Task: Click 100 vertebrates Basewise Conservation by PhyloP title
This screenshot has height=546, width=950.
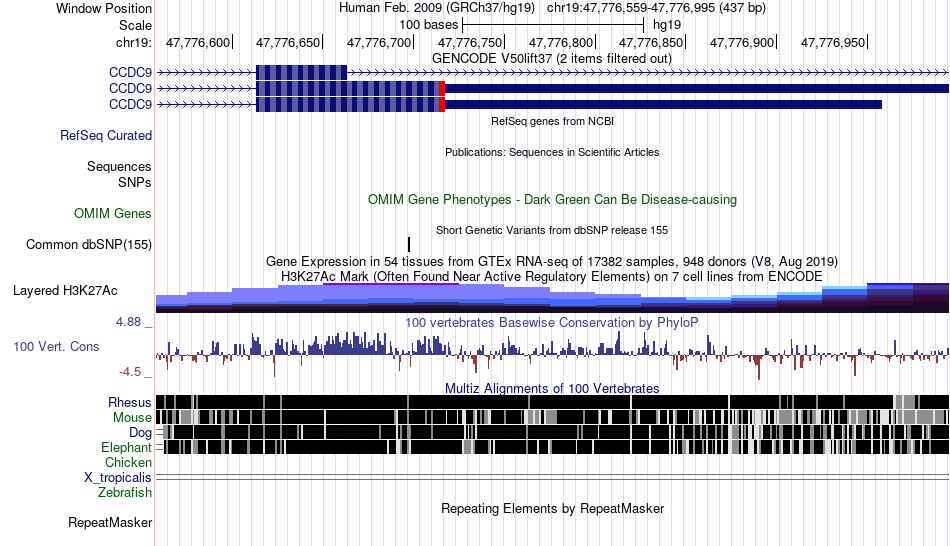Action: coord(552,322)
